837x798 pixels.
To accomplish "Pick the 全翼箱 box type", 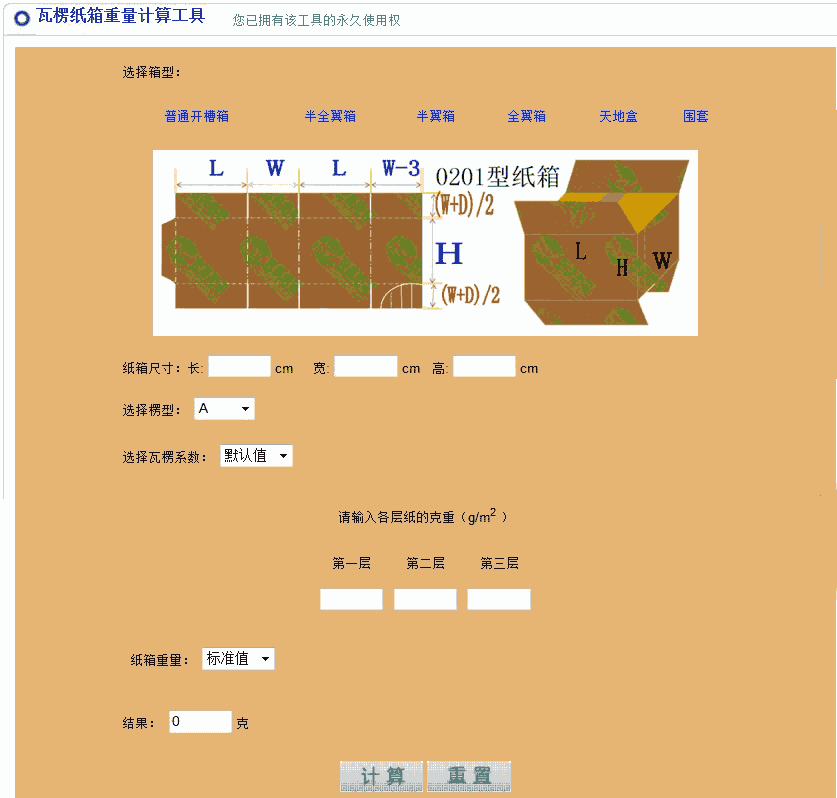I will pyautogui.click(x=526, y=116).
